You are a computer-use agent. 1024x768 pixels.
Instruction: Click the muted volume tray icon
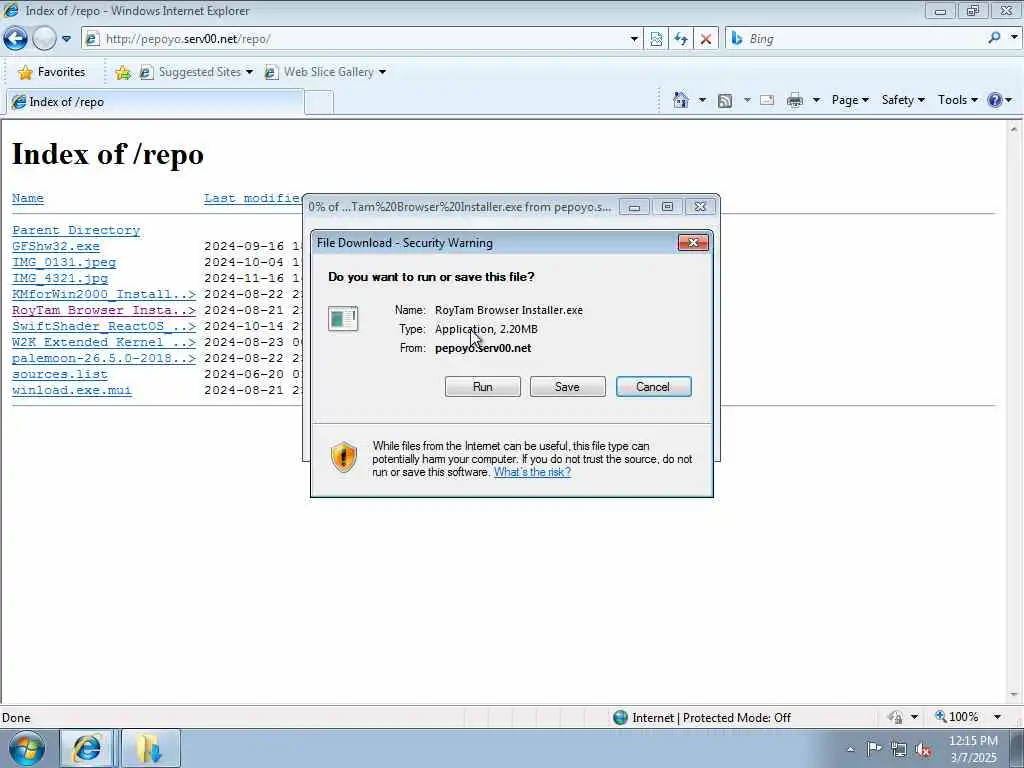[x=923, y=749]
